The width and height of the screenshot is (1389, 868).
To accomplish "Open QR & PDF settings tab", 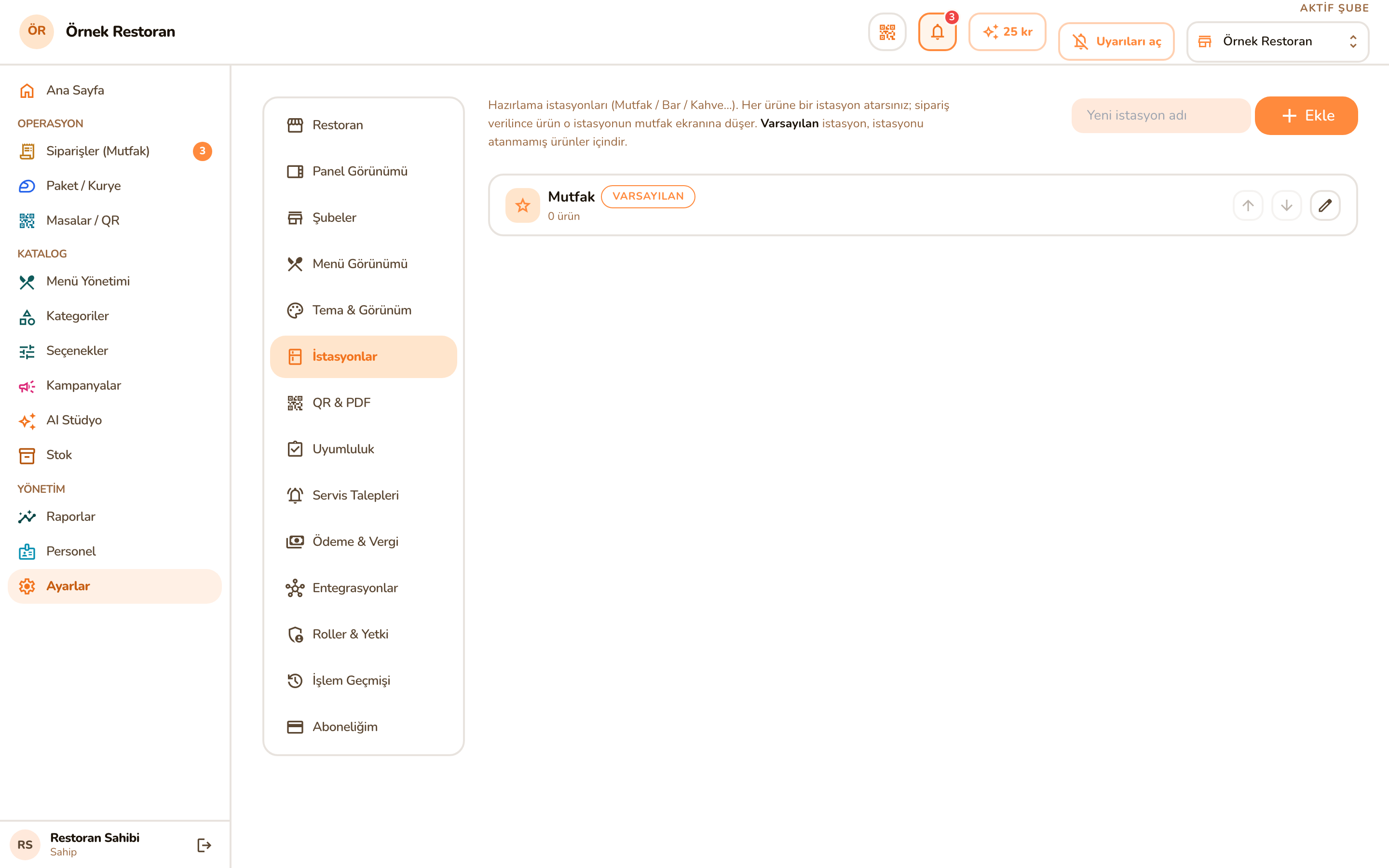I will pyautogui.click(x=363, y=403).
